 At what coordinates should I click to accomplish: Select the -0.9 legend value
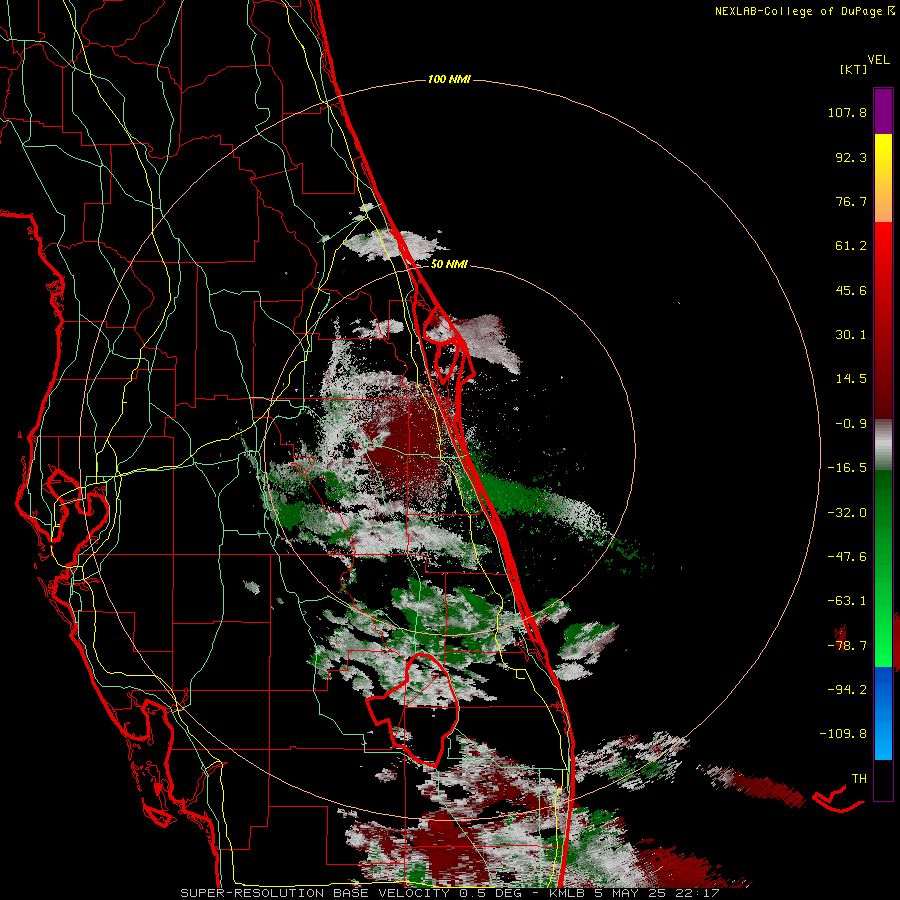(x=851, y=424)
